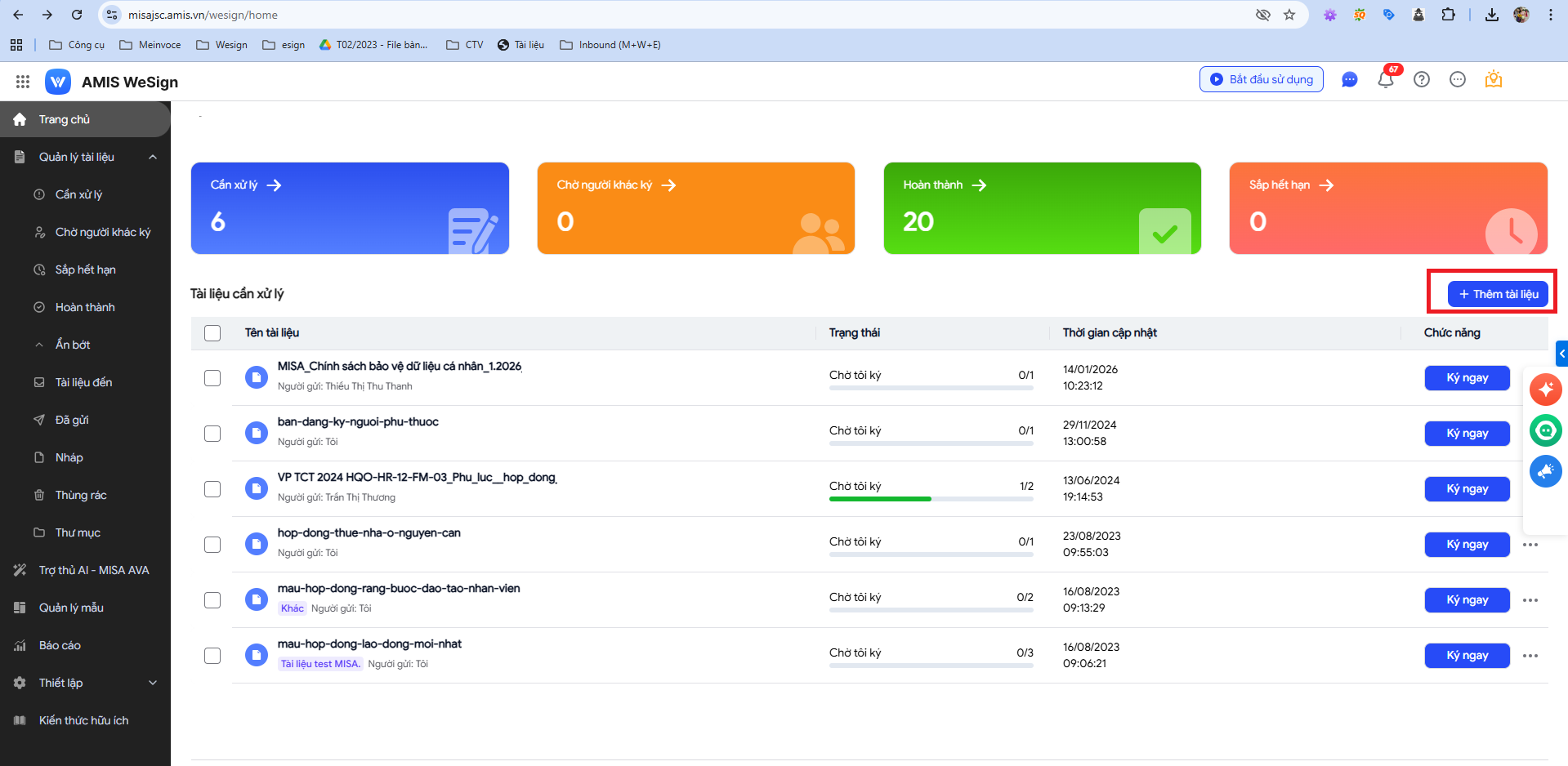
Task: Click the Thêm tài liệu button
Action: (x=1498, y=294)
